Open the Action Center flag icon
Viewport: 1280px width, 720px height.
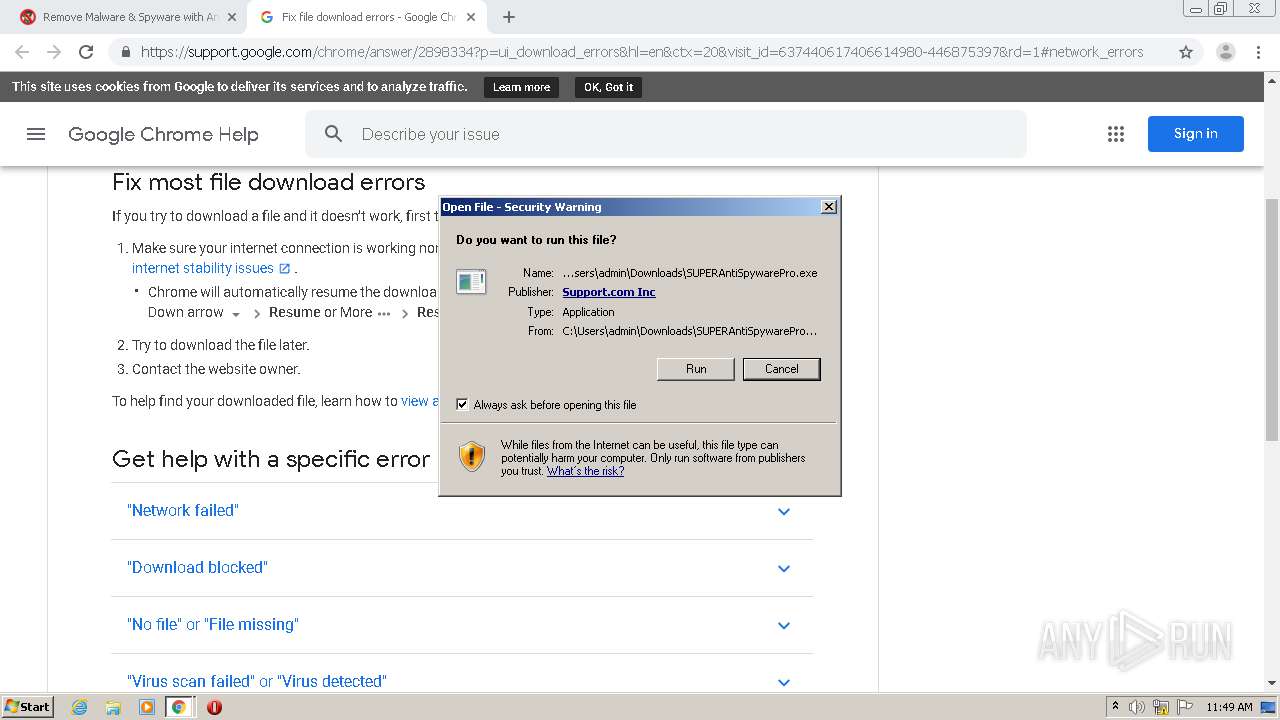(1185, 707)
